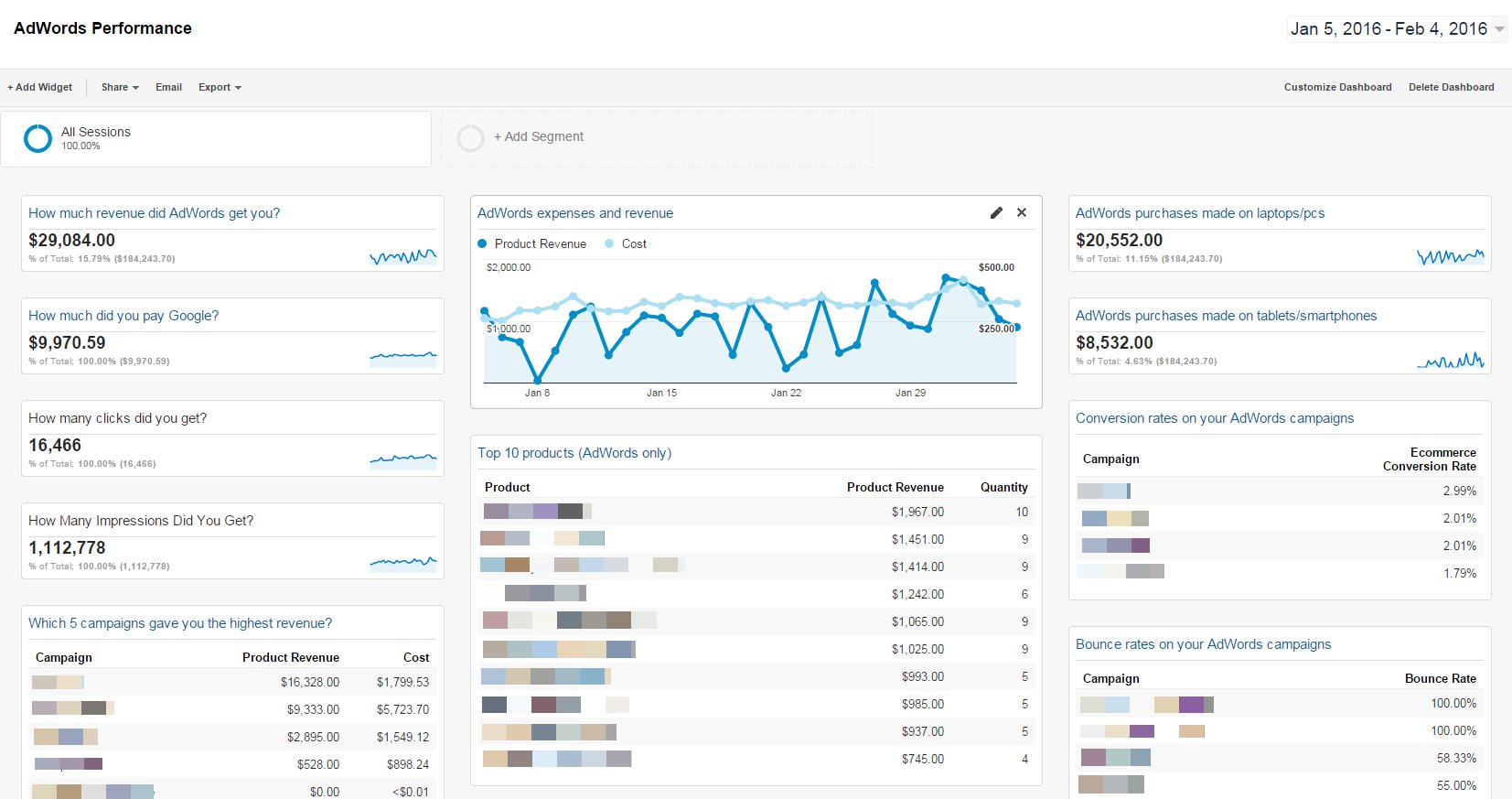Open 'AdWords expenses and revenue' widget title

point(575,213)
